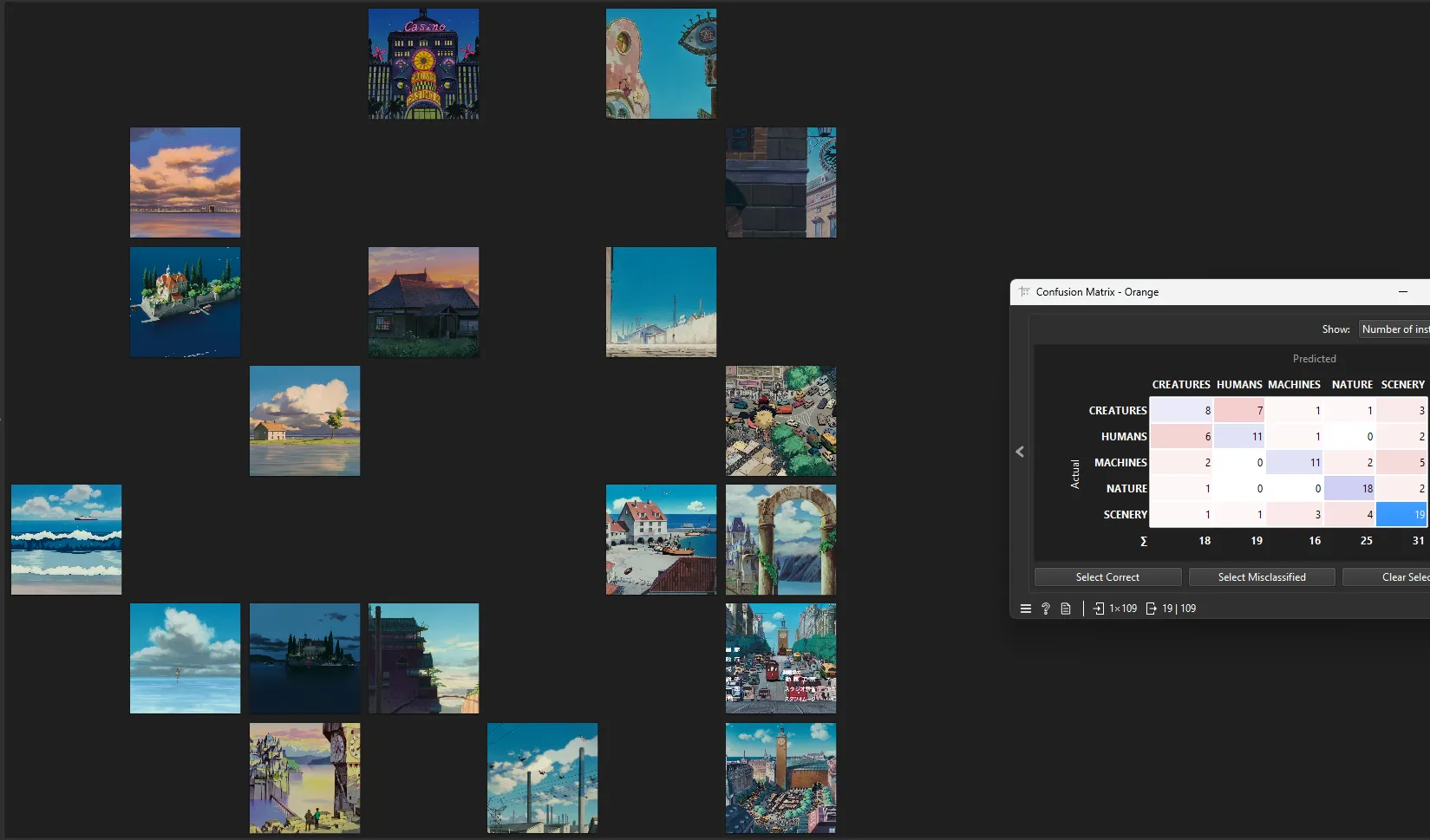This screenshot has width=1430, height=840.
Task: Click the help question mark icon
Action: [x=1045, y=608]
